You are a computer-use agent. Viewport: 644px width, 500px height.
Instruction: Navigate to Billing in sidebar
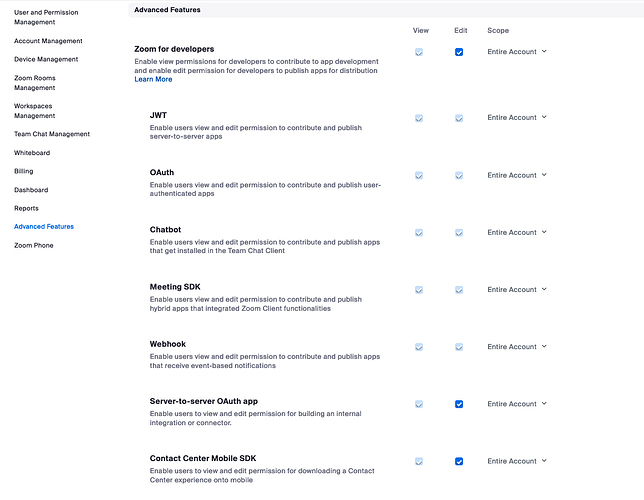[23, 171]
